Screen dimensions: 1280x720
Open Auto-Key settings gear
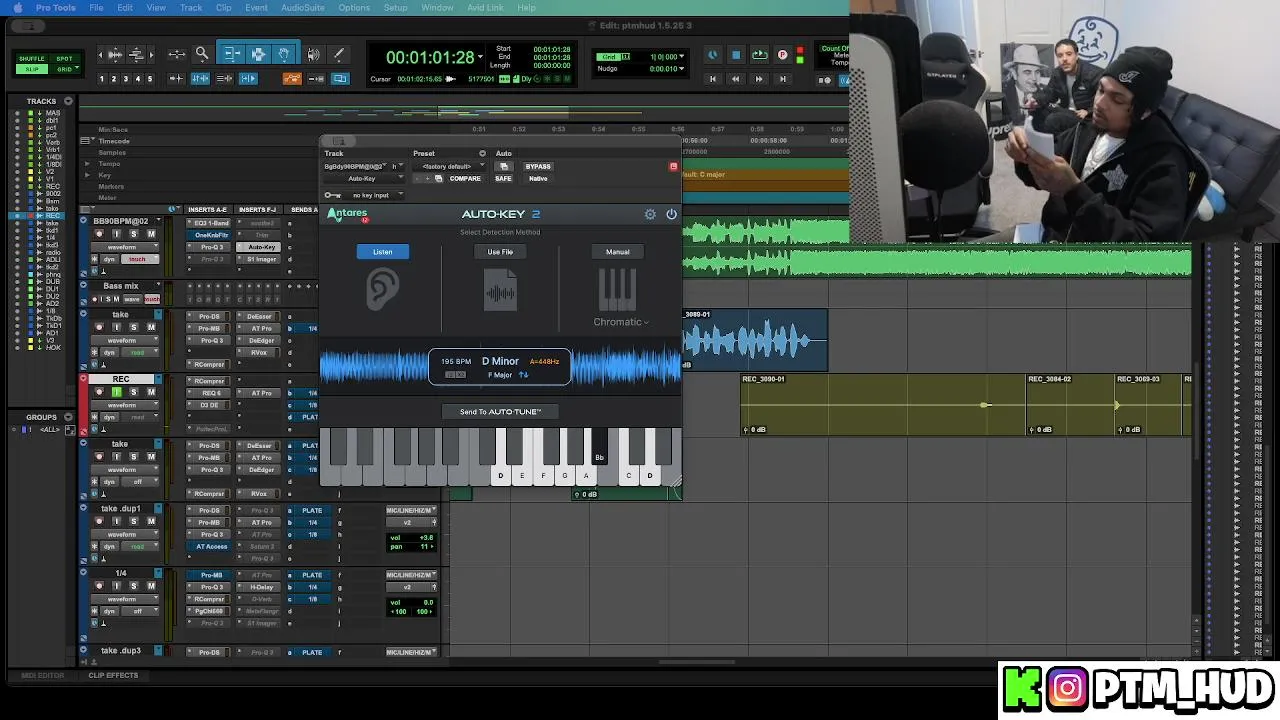pos(650,214)
